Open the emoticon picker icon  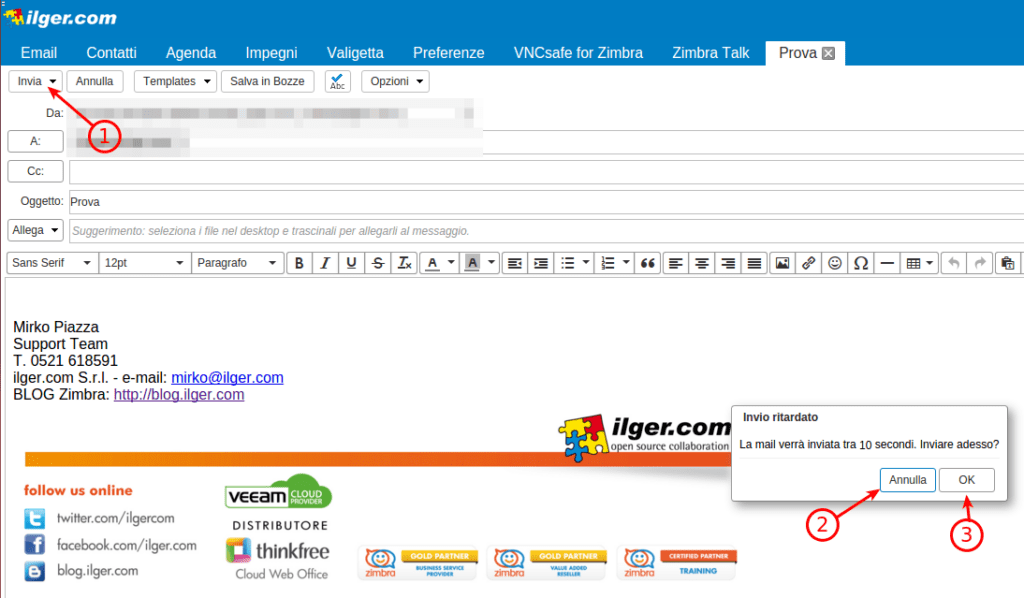835,262
